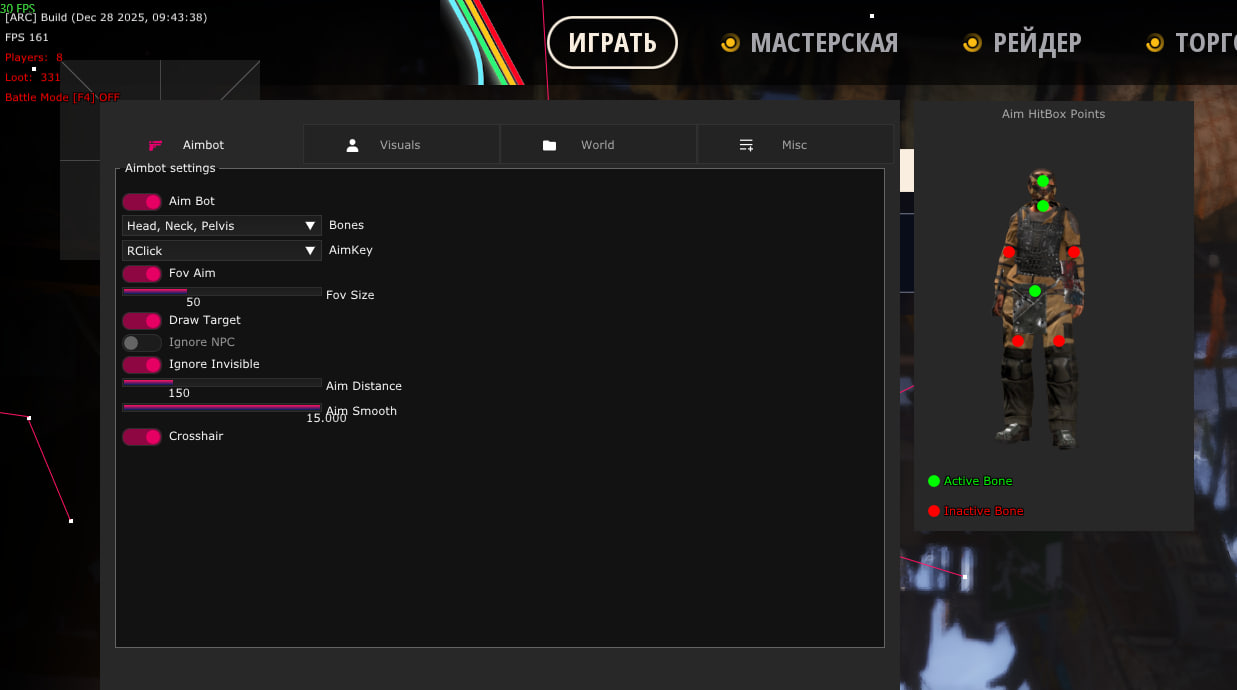This screenshot has width=1237, height=690.
Task: Disable the Aim Bot toggle
Action: pyautogui.click(x=142, y=202)
